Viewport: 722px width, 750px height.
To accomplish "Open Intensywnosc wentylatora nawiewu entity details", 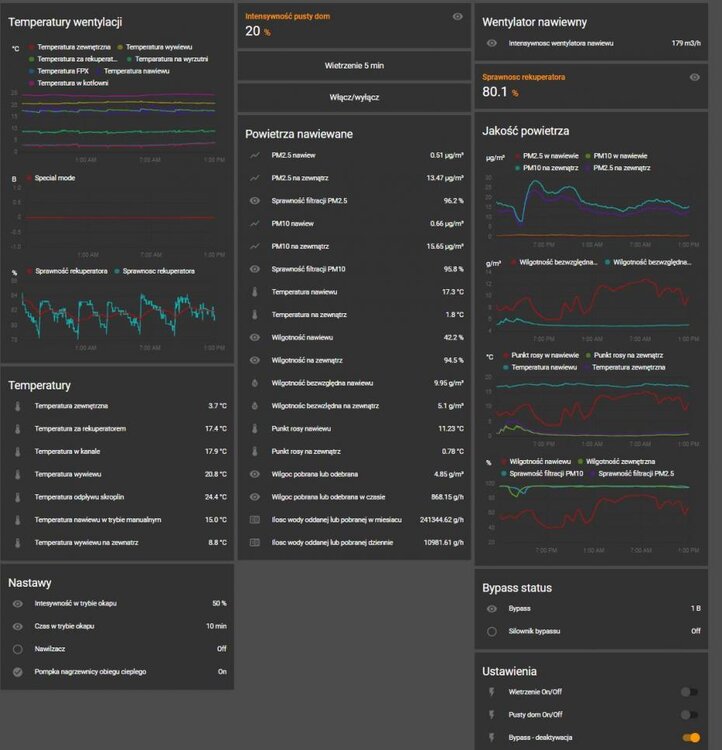I will [x=560, y=43].
